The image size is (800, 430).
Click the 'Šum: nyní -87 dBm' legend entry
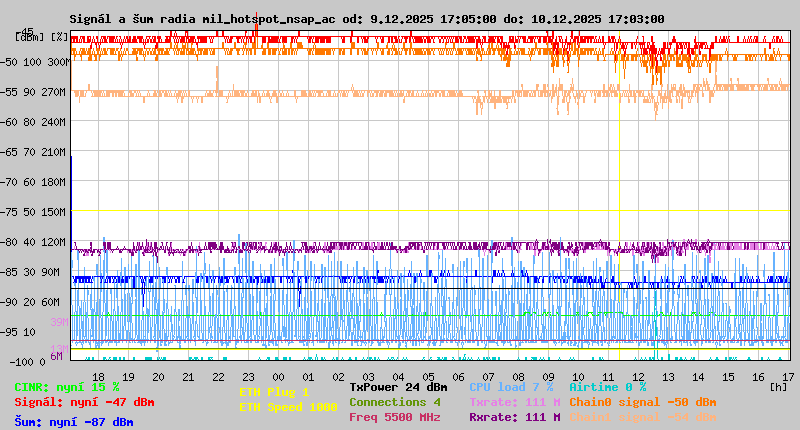click(x=74, y=422)
